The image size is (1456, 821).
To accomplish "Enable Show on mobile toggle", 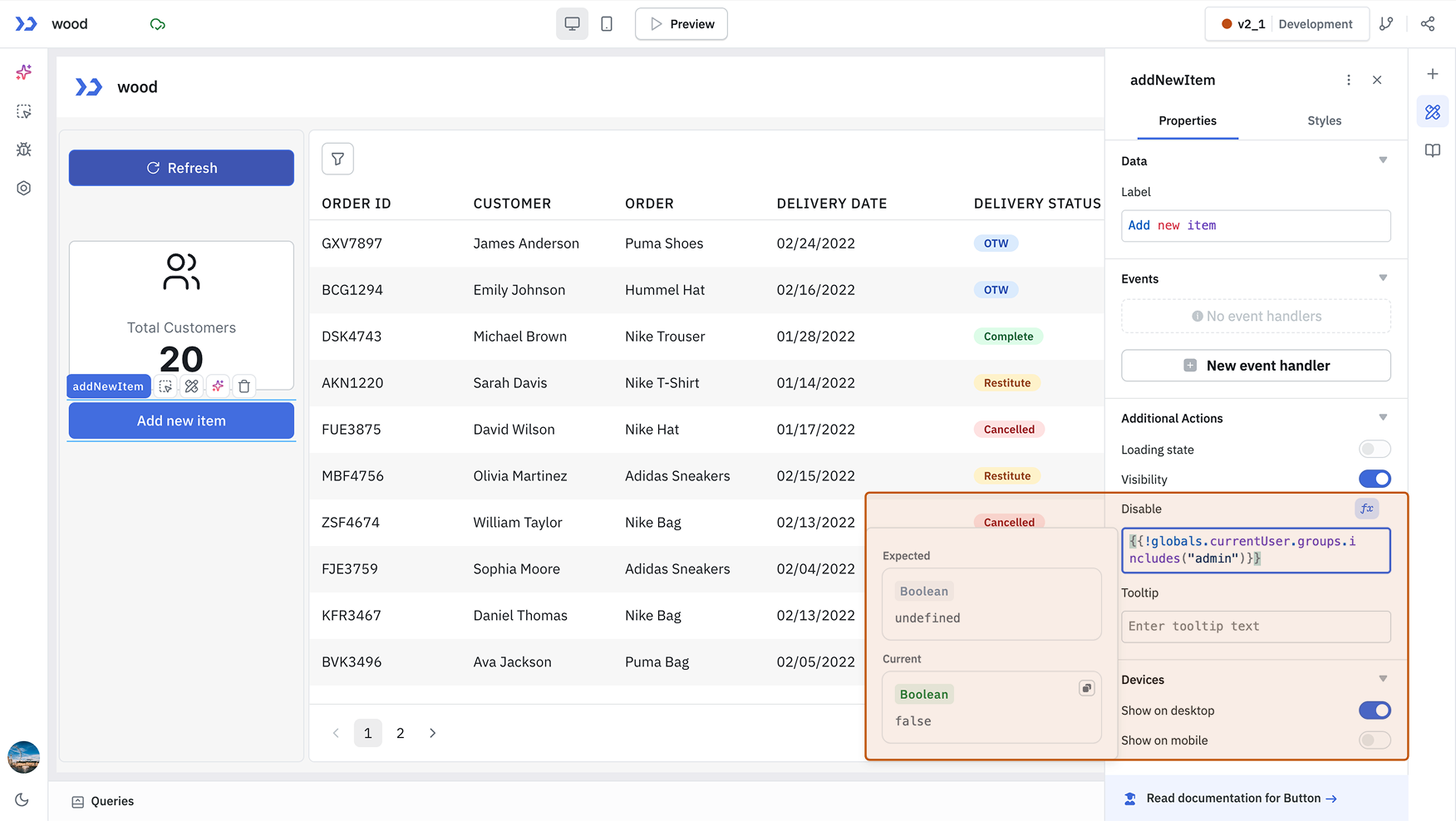I will click(1374, 740).
